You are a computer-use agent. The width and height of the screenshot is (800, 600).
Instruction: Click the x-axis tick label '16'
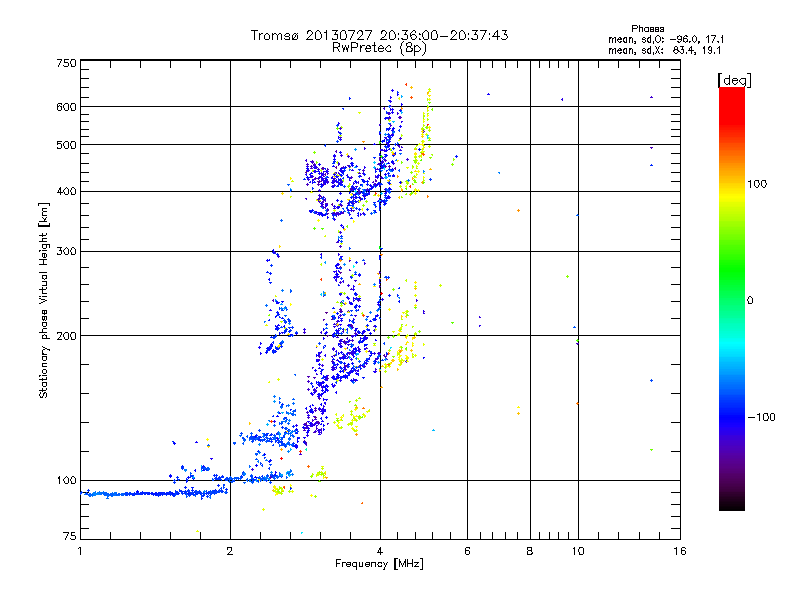click(x=680, y=551)
